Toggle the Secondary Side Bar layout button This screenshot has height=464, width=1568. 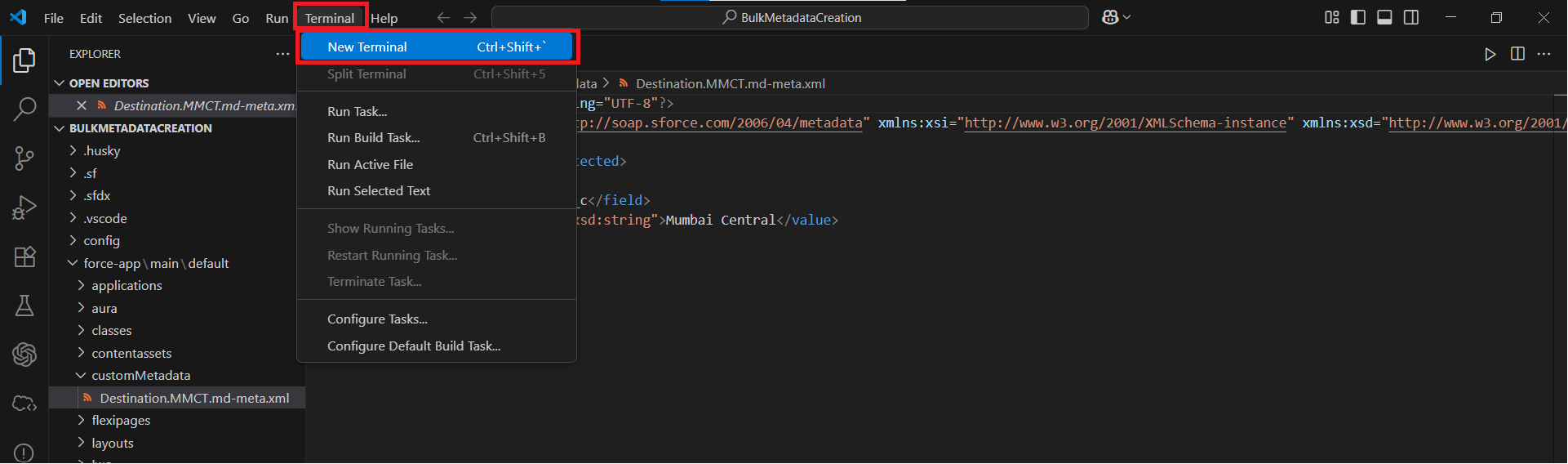pyautogui.click(x=1410, y=17)
